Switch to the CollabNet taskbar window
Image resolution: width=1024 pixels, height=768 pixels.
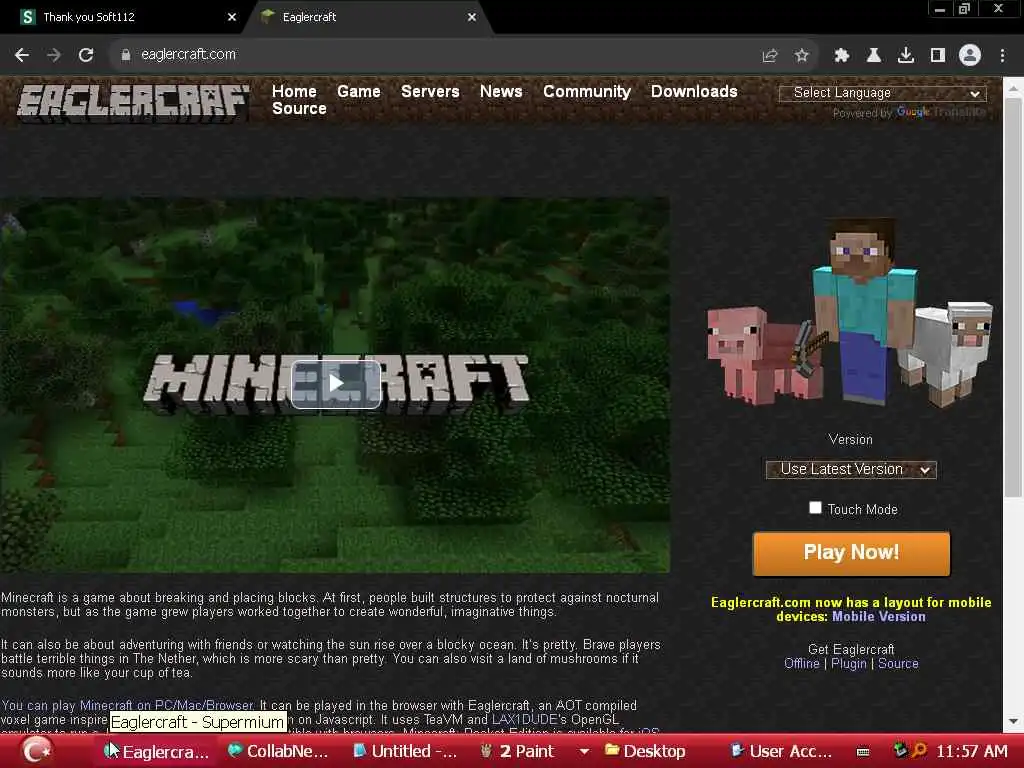(278, 752)
